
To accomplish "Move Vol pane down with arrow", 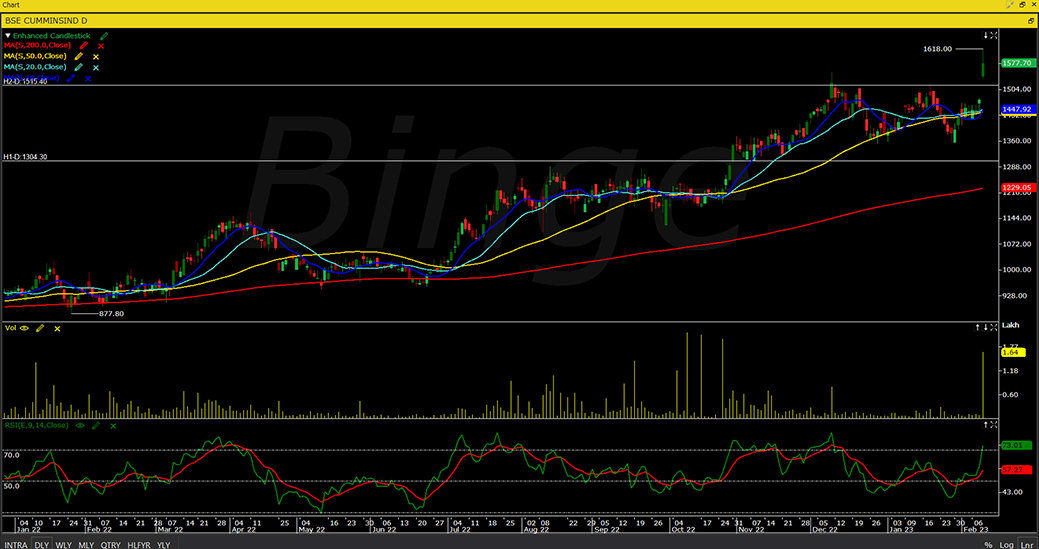I will coord(985,327).
